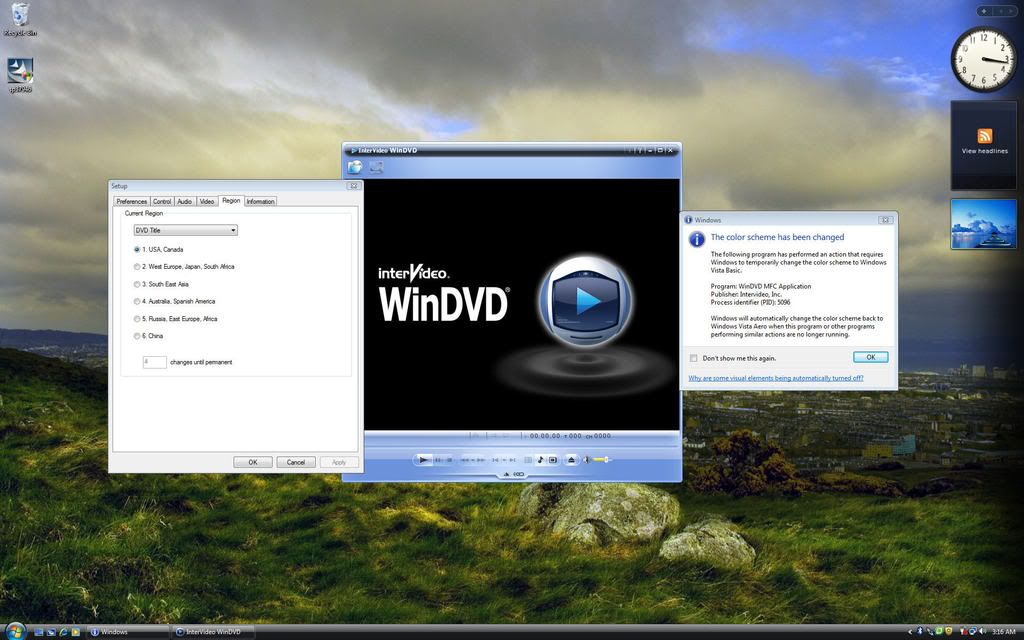Image resolution: width=1024 pixels, height=640 pixels.
Task: Open the Windows Start orb
Action: point(16,631)
